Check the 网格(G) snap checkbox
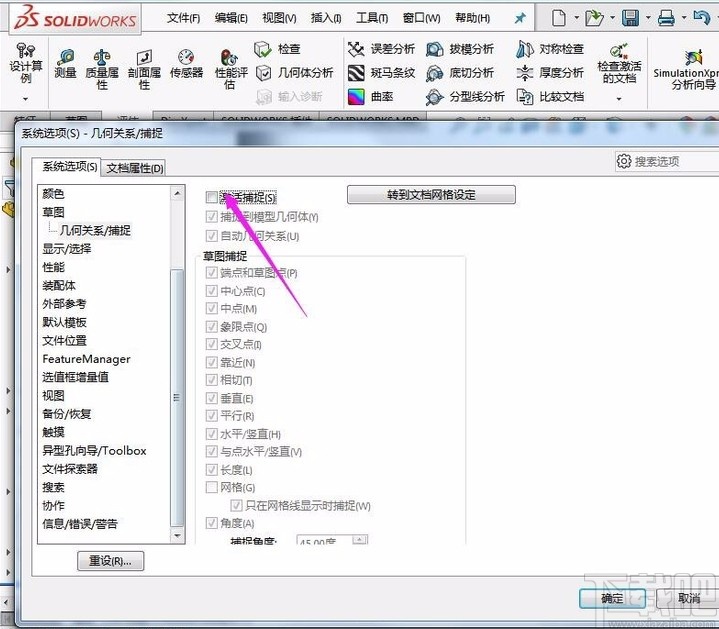Image resolution: width=719 pixels, height=629 pixels. (x=211, y=487)
